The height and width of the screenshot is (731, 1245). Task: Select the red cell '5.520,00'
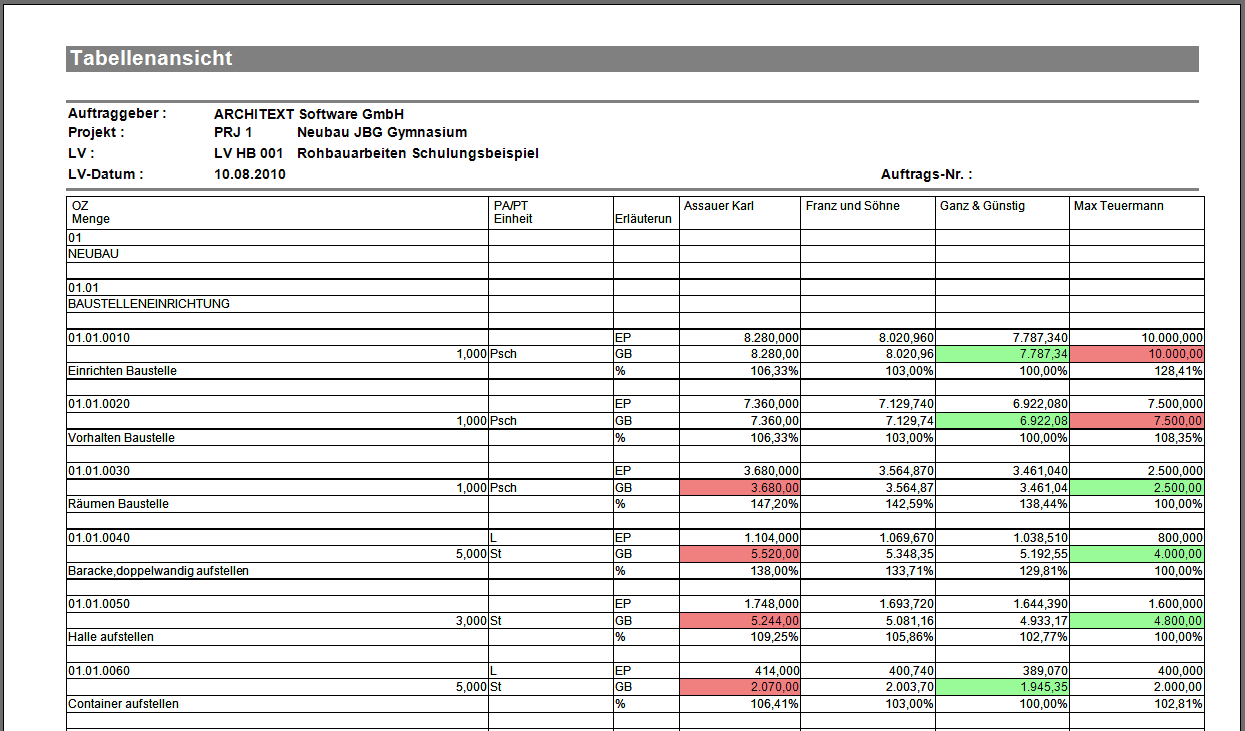pos(740,554)
